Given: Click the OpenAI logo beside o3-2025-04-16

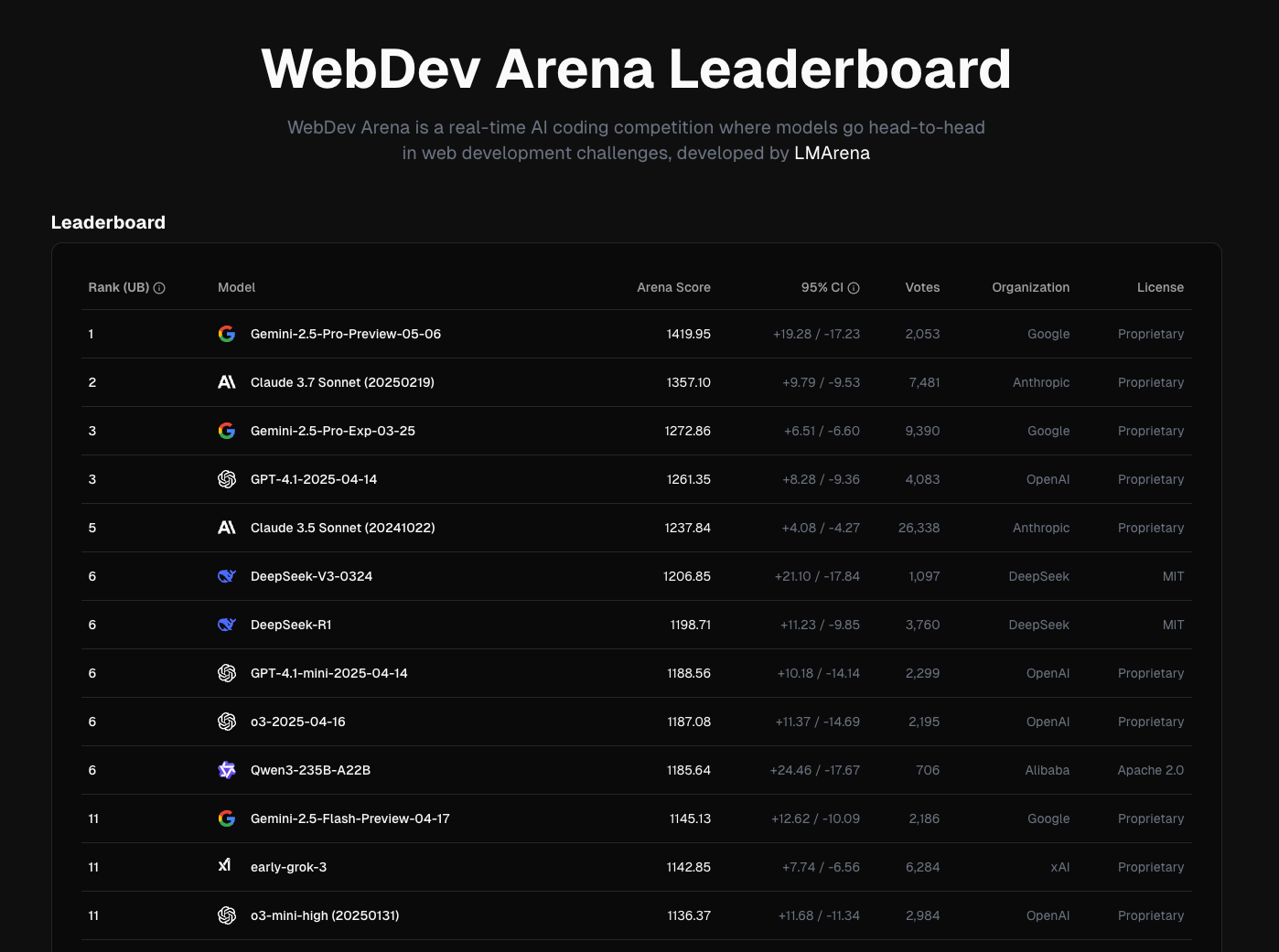Looking at the screenshot, I should (x=227, y=722).
